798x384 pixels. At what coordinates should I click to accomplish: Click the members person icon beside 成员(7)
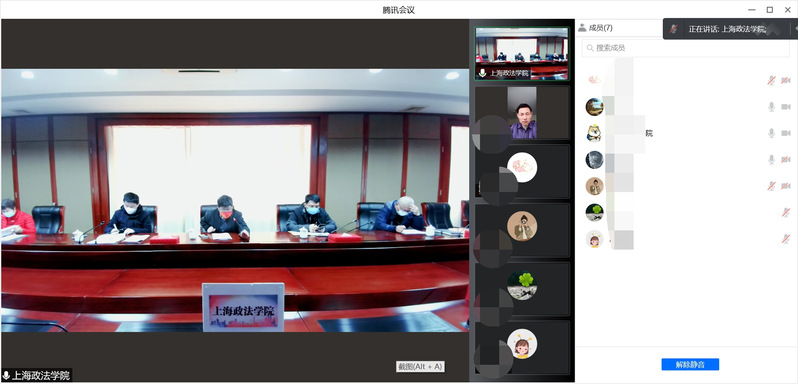(x=582, y=28)
